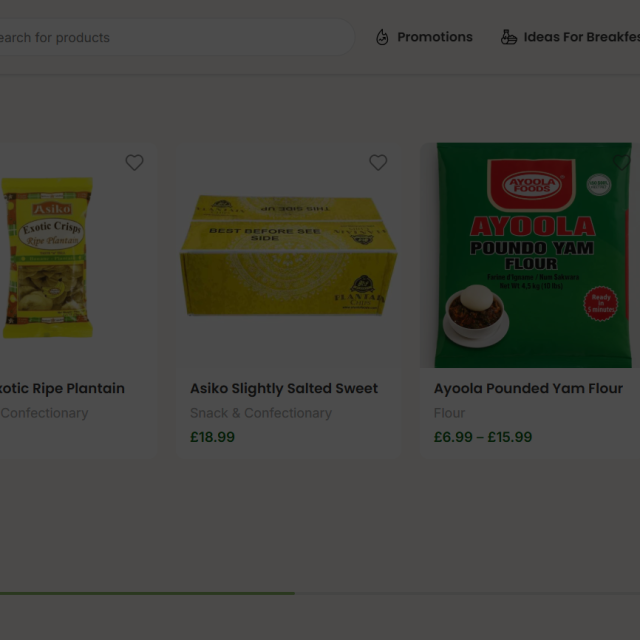Add Asiko Slightly Salted Sweet to wishlist

click(x=378, y=162)
